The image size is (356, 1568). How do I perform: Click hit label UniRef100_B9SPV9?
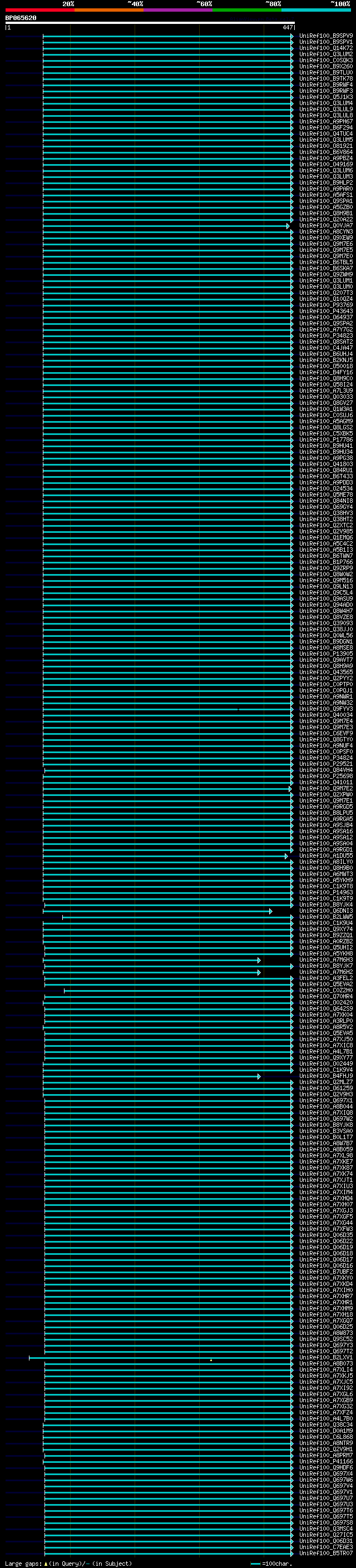tap(326, 36)
